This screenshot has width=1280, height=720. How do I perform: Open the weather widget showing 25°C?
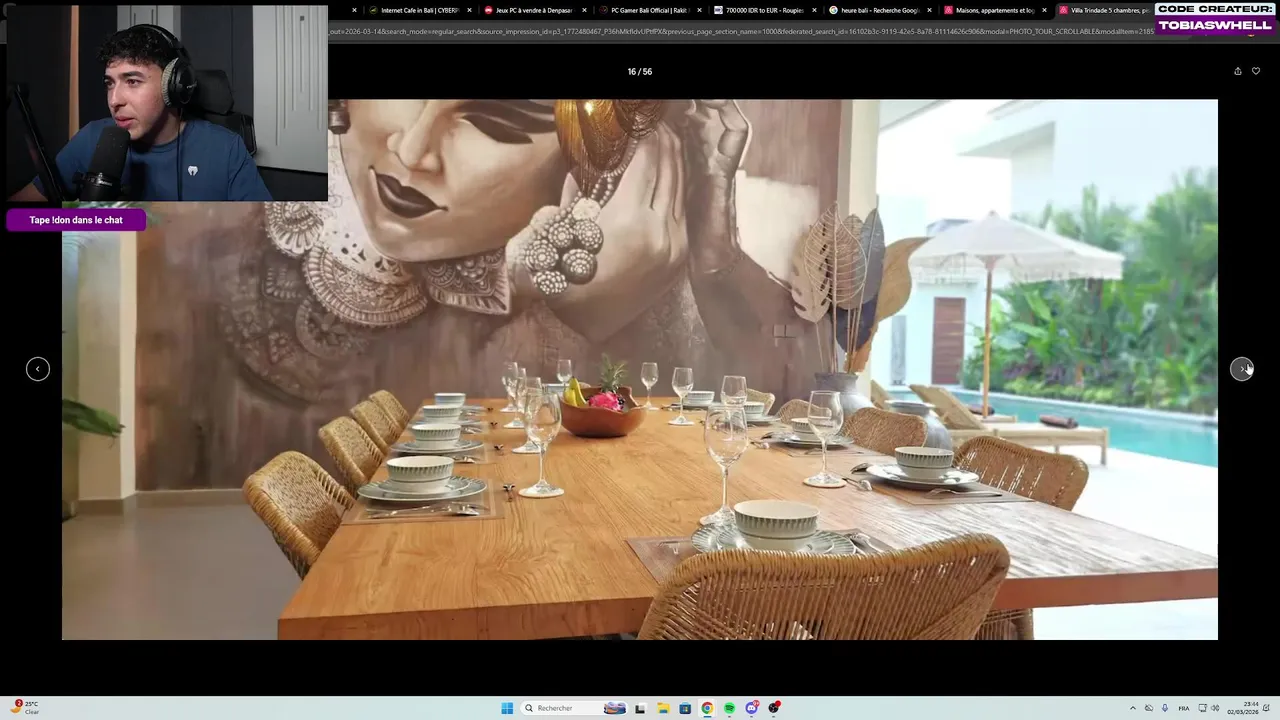pos(26,708)
